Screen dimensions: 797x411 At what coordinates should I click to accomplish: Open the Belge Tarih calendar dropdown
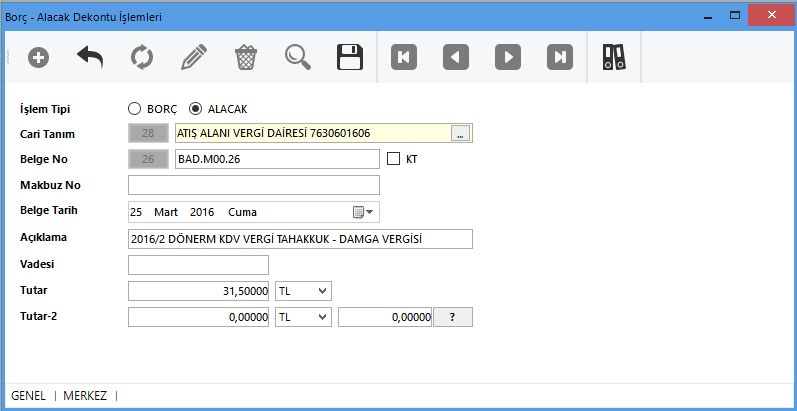[362, 212]
